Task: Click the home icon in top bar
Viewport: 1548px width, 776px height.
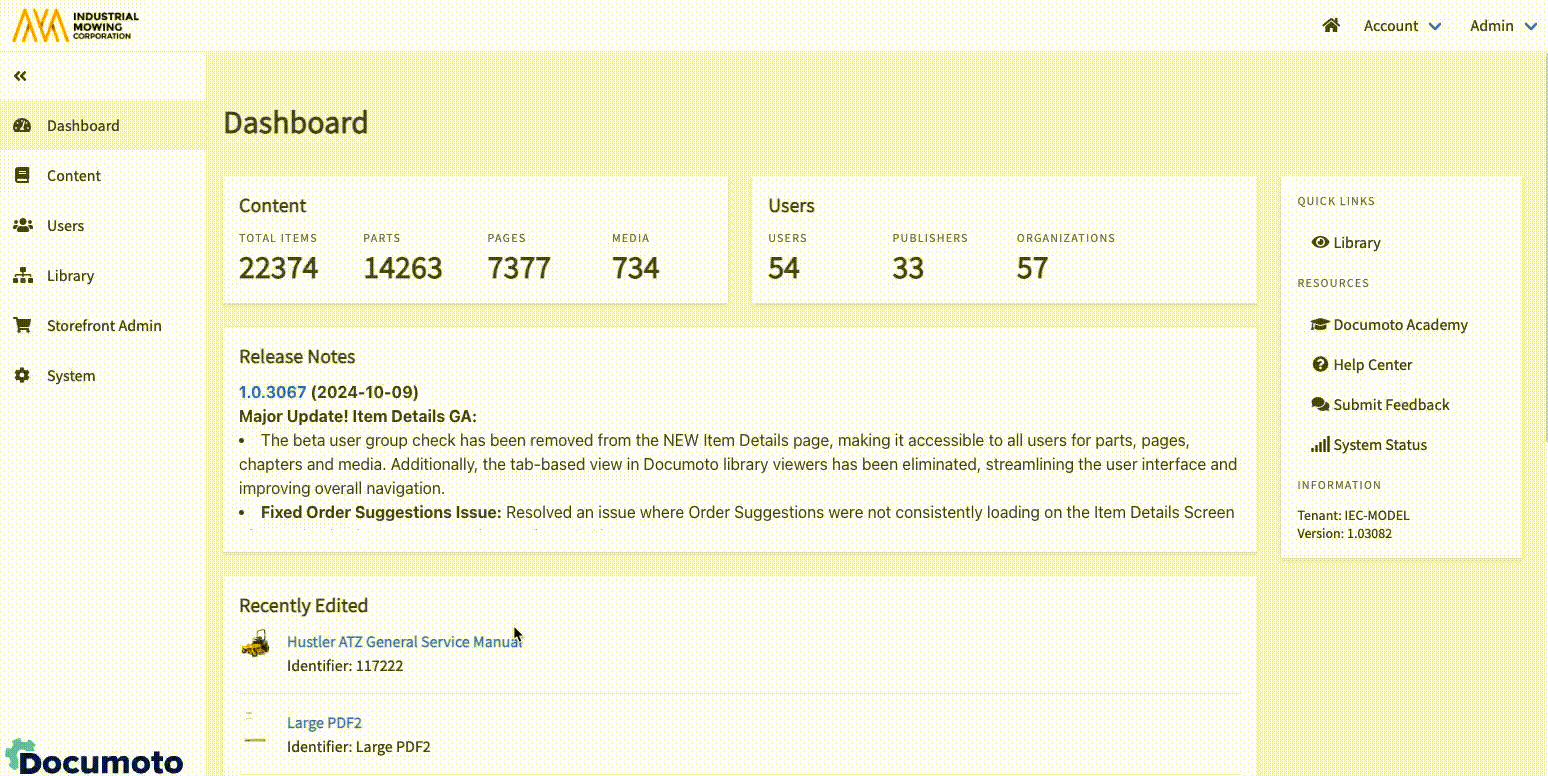Action: [x=1330, y=26]
